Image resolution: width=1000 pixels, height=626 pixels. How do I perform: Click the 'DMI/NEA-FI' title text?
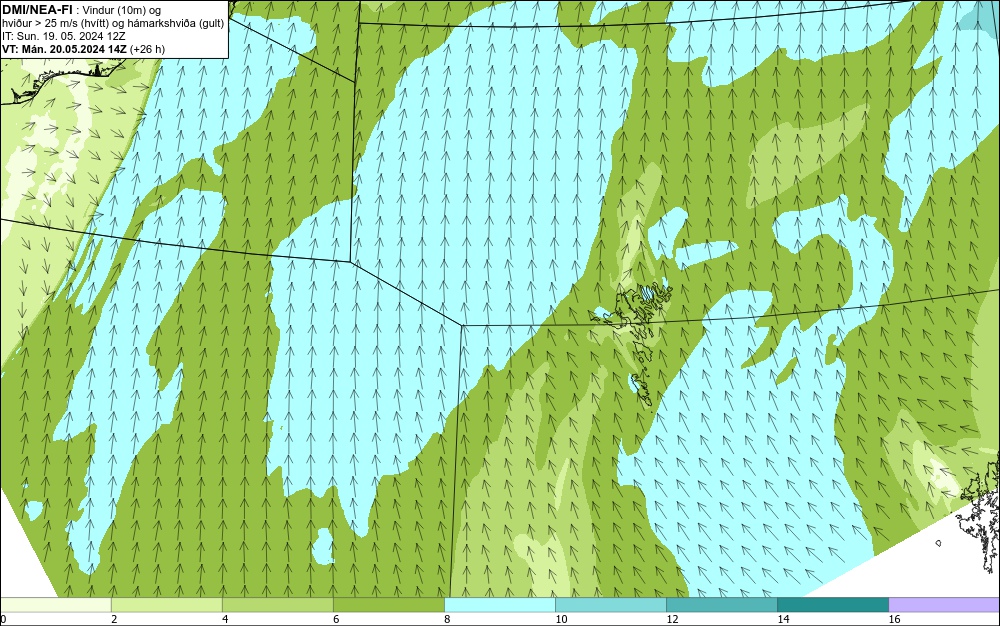(37, 10)
